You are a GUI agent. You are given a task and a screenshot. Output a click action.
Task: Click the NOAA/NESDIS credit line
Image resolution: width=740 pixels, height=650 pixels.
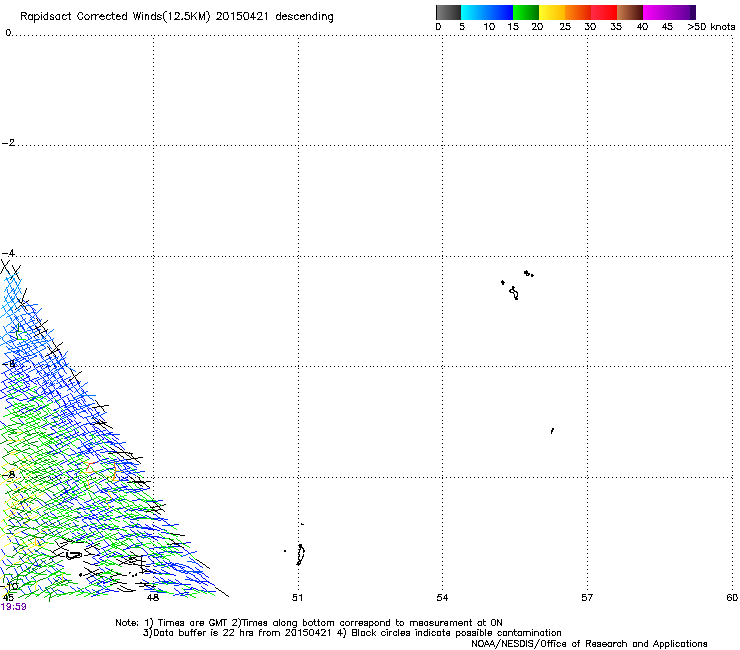[x=589, y=644]
